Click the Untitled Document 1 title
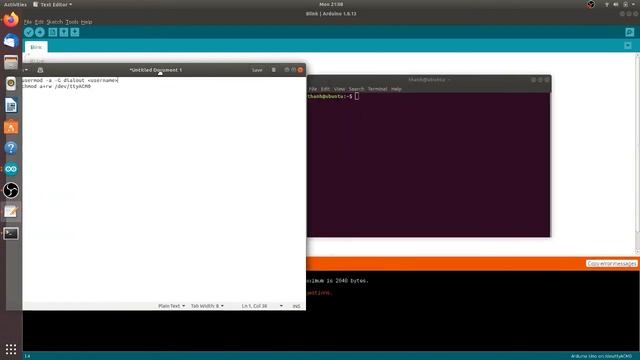The image size is (640, 360). tap(156, 70)
